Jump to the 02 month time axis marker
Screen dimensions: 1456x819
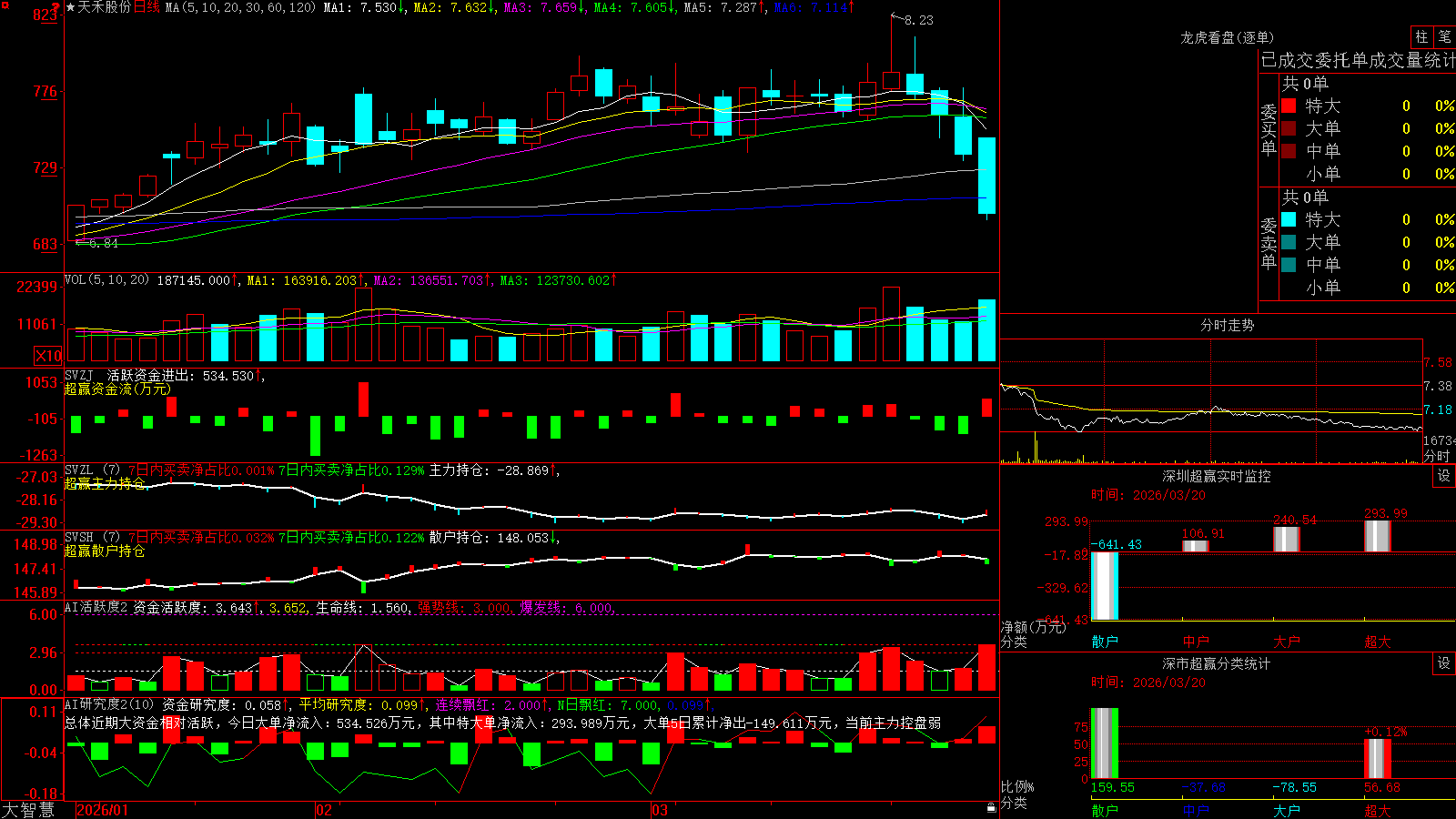point(323,810)
